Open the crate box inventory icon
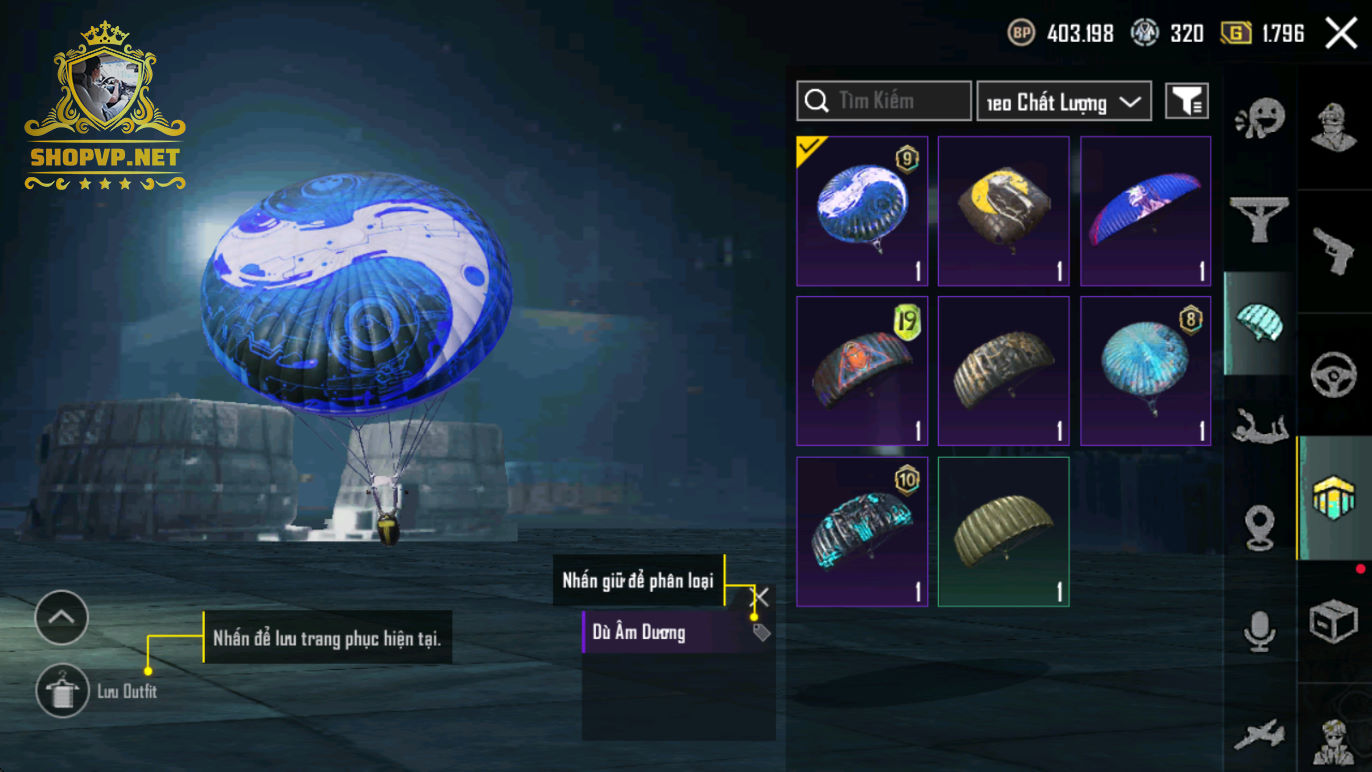Screen dimensions: 1372x772 1334,621
